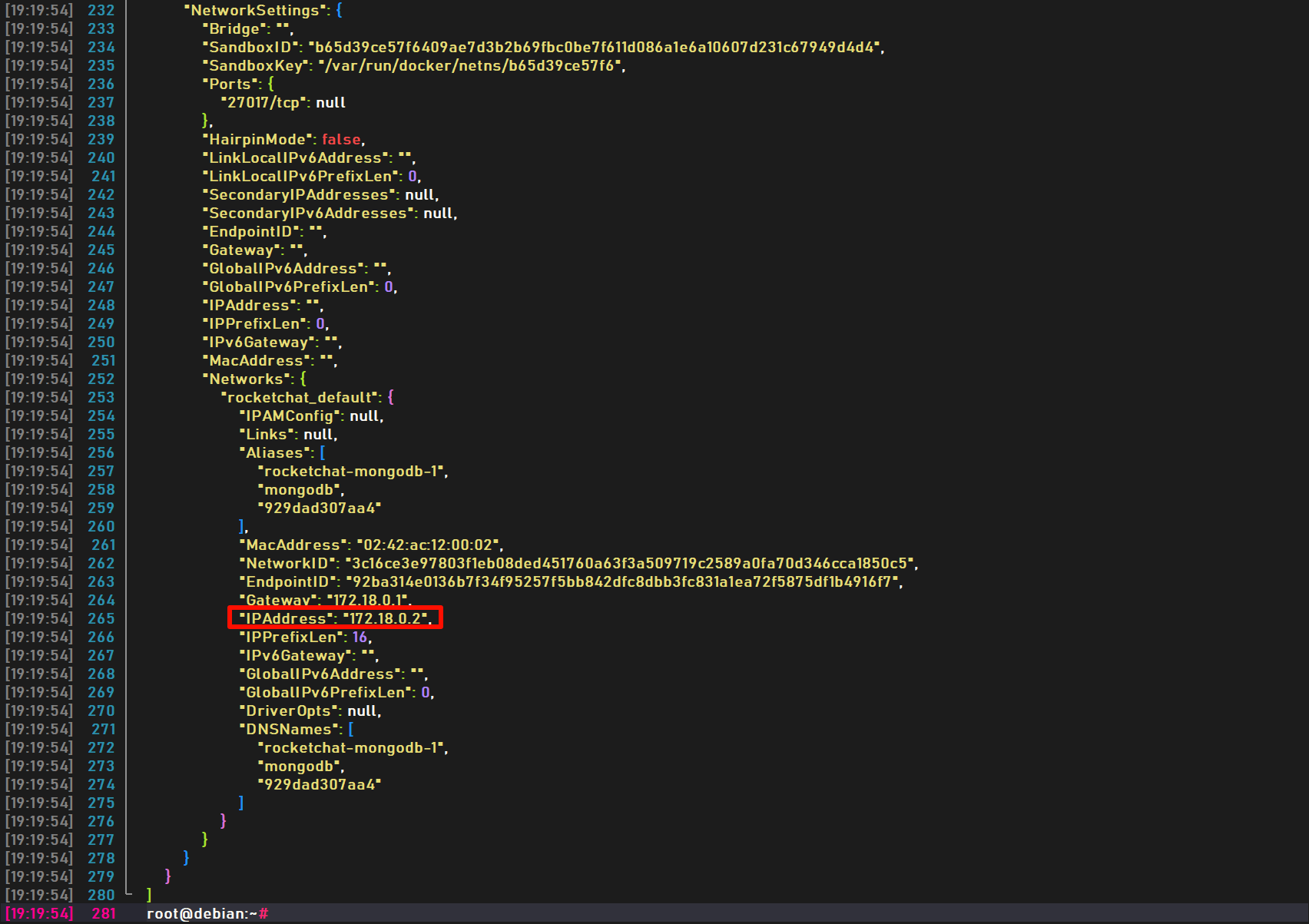
Task: Click "GlobalIPv6PrefixLen" on line 247
Action: (x=289, y=287)
